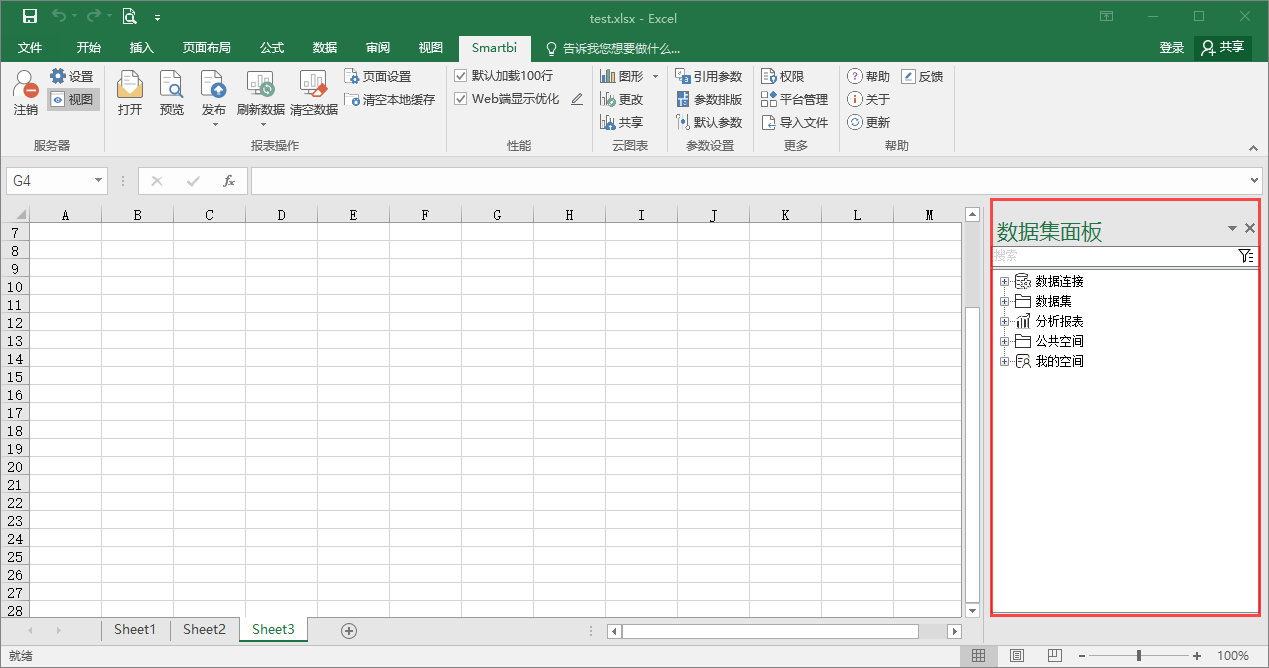Open a report with the 打开 icon

[130, 93]
